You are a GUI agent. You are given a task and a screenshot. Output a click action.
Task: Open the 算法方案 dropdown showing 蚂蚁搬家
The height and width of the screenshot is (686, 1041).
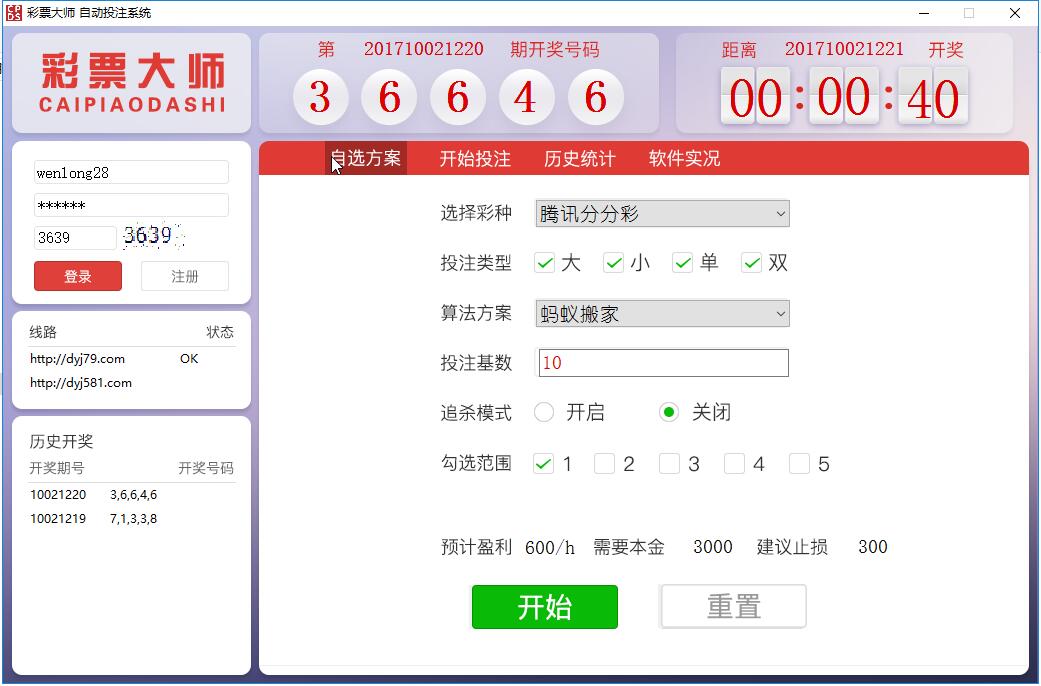coord(662,313)
